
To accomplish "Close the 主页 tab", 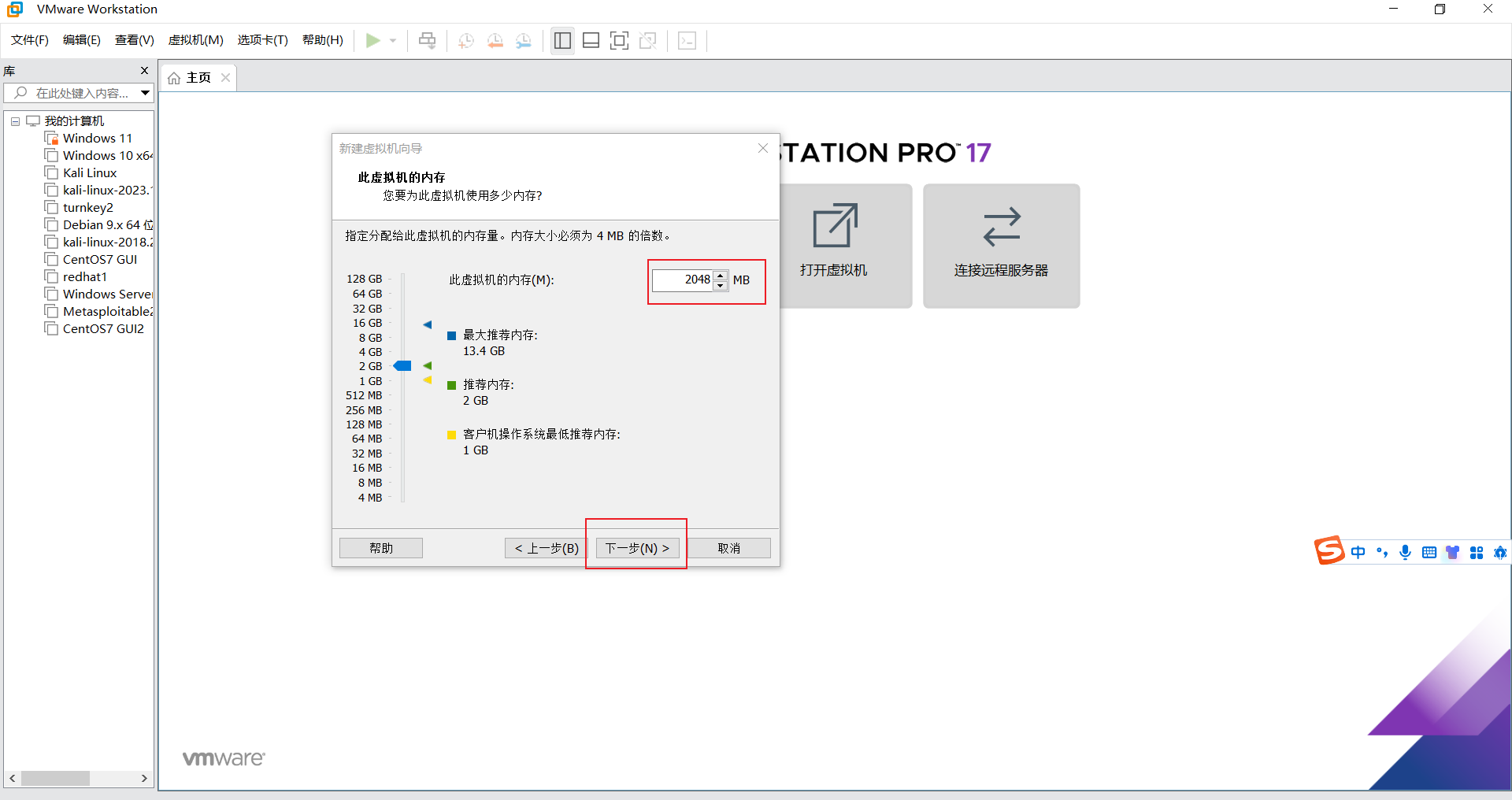I will pos(226,77).
